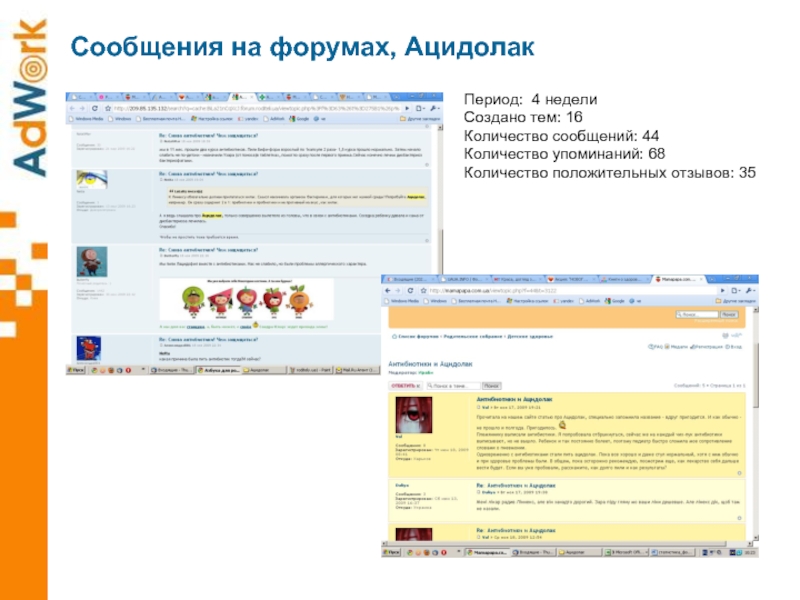Open the wrench menu in the mamapapa.com.ua browser
The height and width of the screenshot is (600, 800).
(x=750, y=290)
